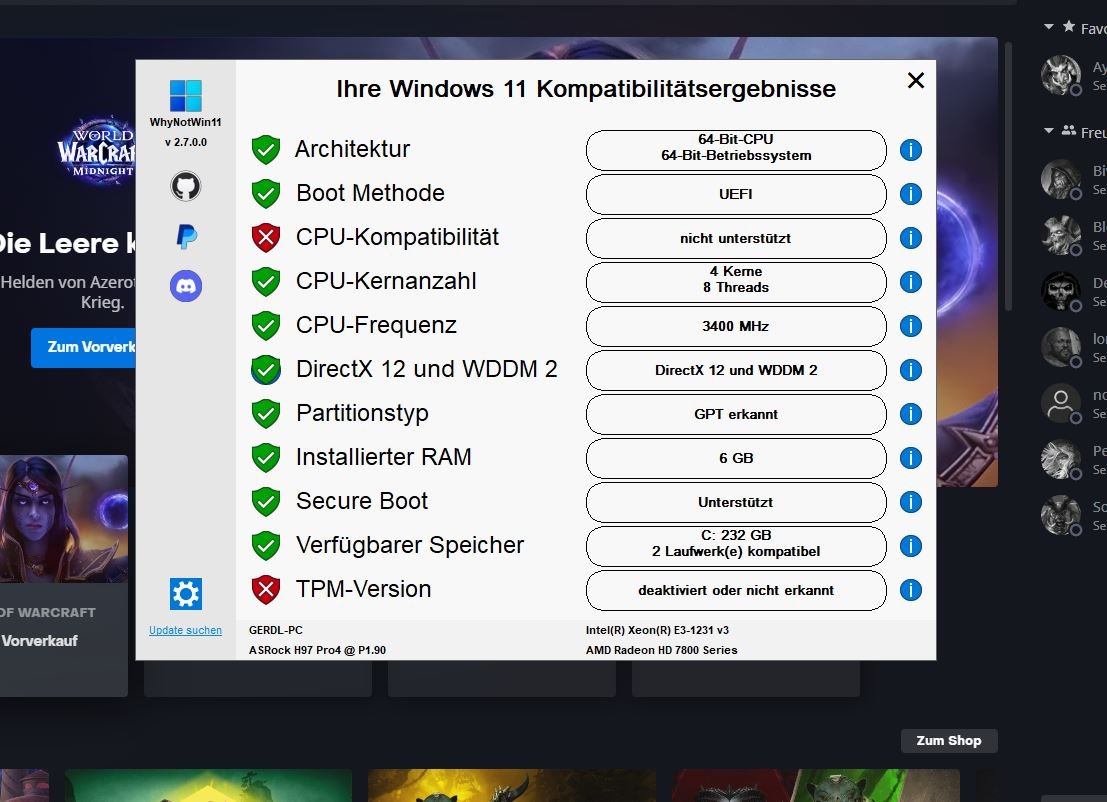This screenshot has height=802, width=1107.
Task: Open World of Warcraft Vorverkauf card thumbnail
Action: [x=64, y=519]
